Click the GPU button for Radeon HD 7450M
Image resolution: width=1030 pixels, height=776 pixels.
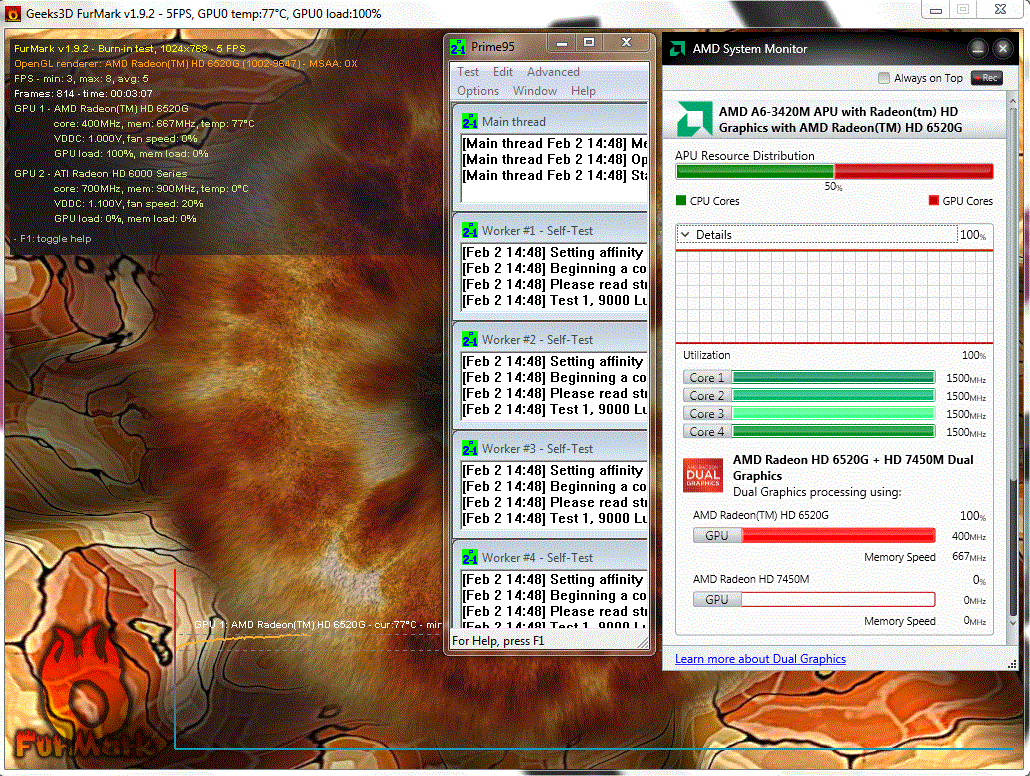pos(717,600)
